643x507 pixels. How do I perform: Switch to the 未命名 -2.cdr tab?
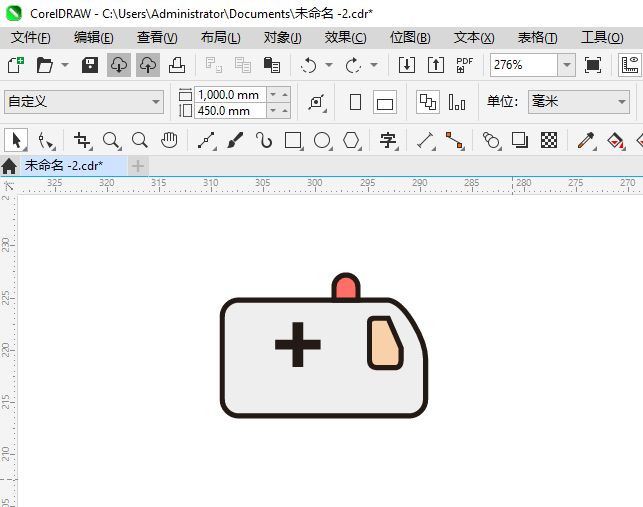pyautogui.click(x=73, y=166)
